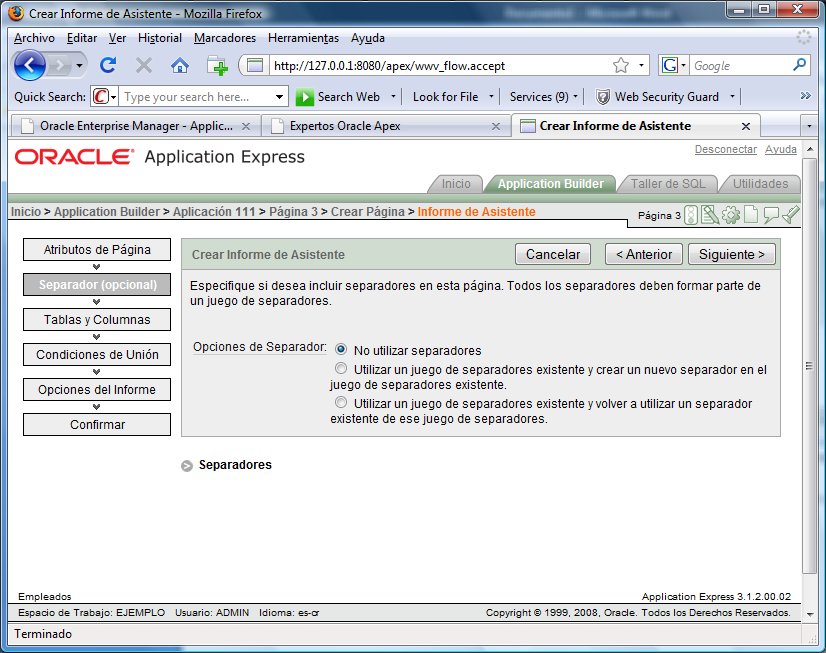Go back with Firefox back arrow
The width and height of the screenshot is (826, 653).
tap(30, 65)
